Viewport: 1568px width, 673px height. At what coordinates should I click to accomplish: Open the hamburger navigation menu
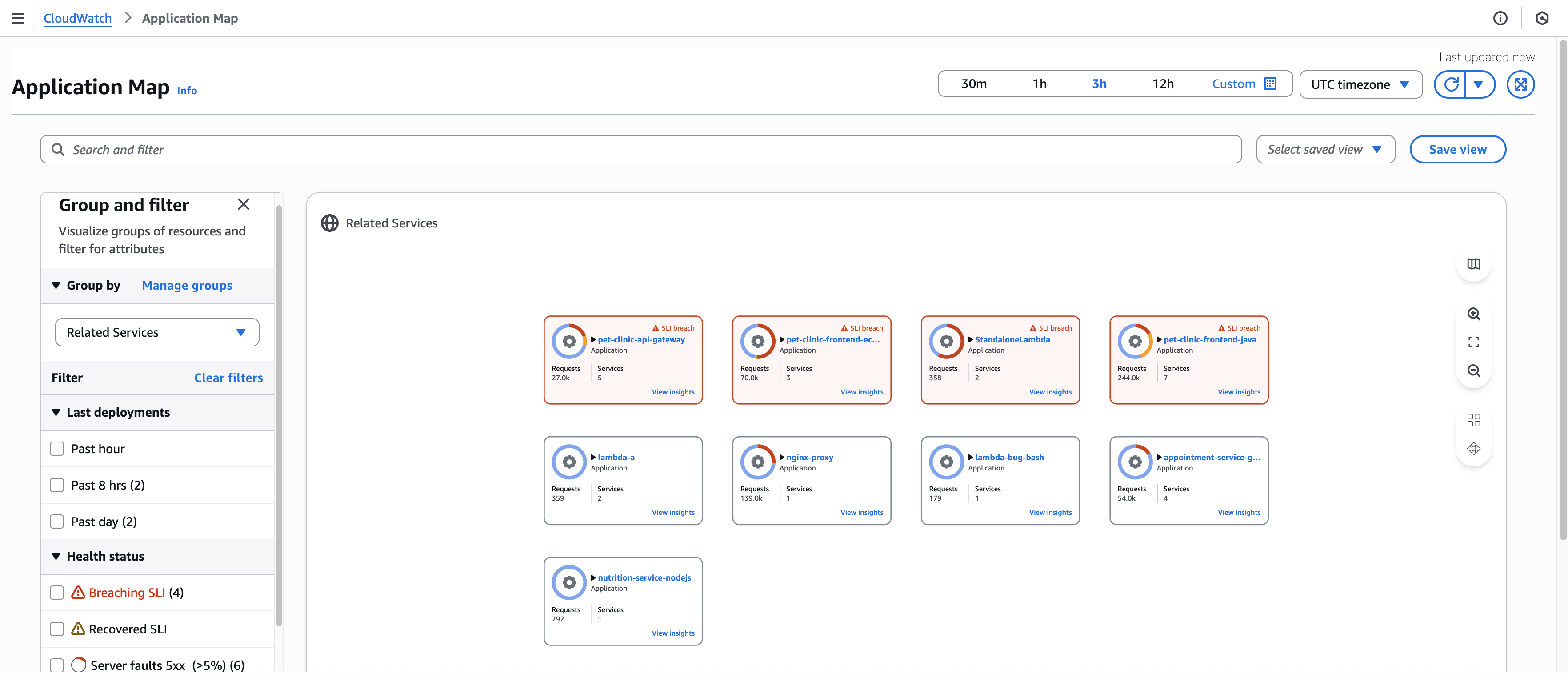coord(18,18)
